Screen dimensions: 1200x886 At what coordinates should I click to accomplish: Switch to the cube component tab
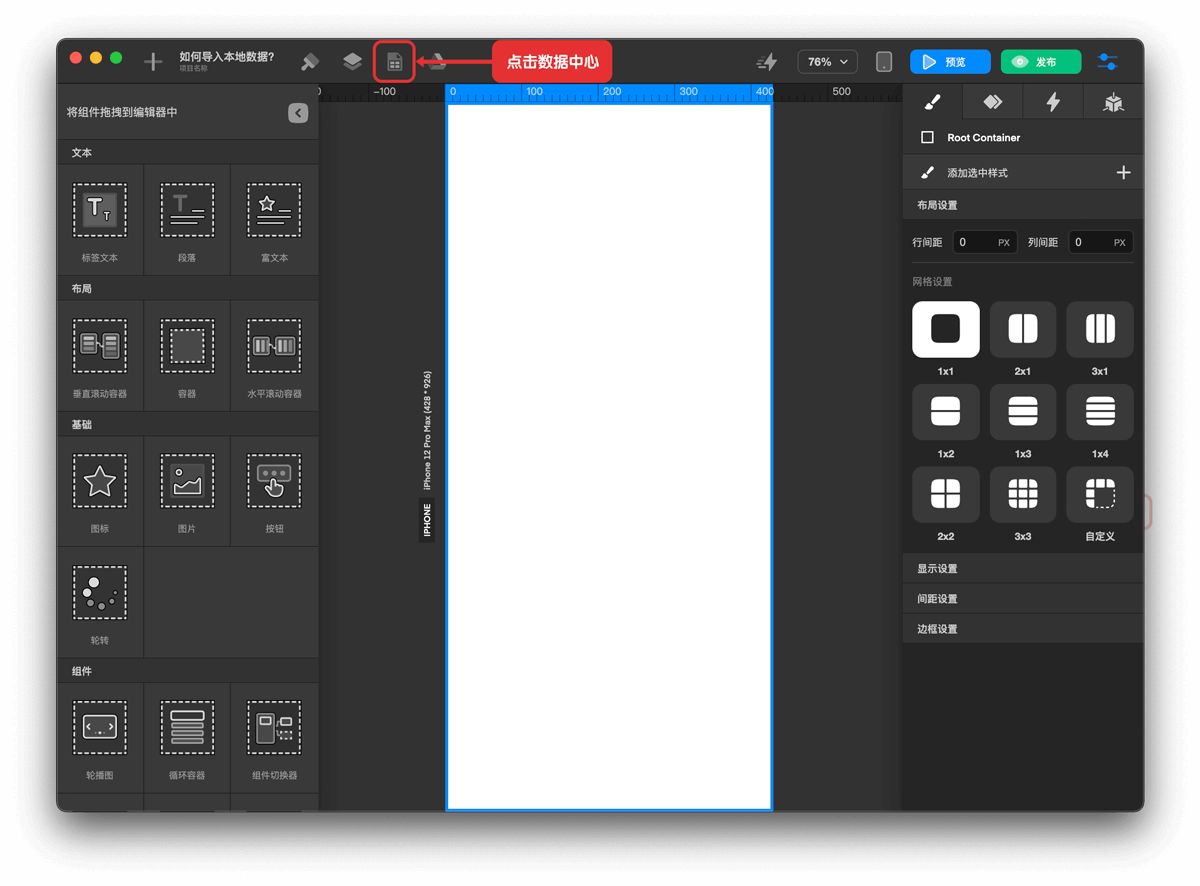(x=1113, y=102)
